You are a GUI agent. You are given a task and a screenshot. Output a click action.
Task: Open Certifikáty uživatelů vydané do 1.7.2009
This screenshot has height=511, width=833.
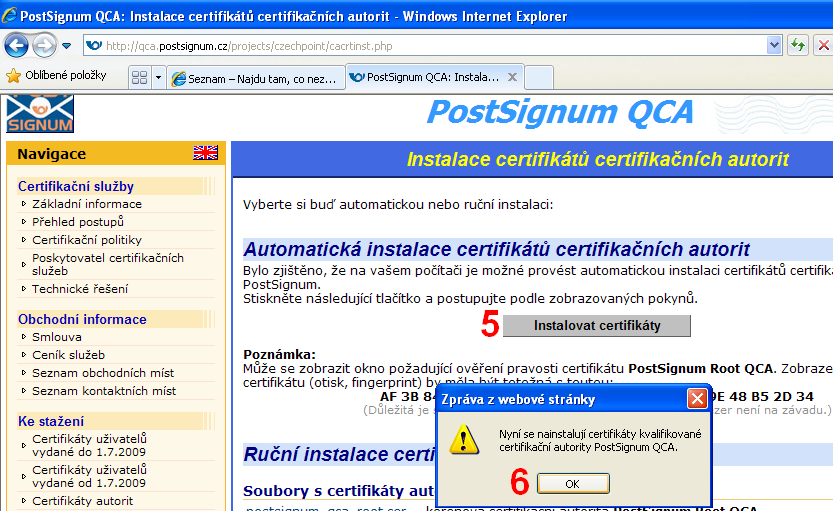89,445
